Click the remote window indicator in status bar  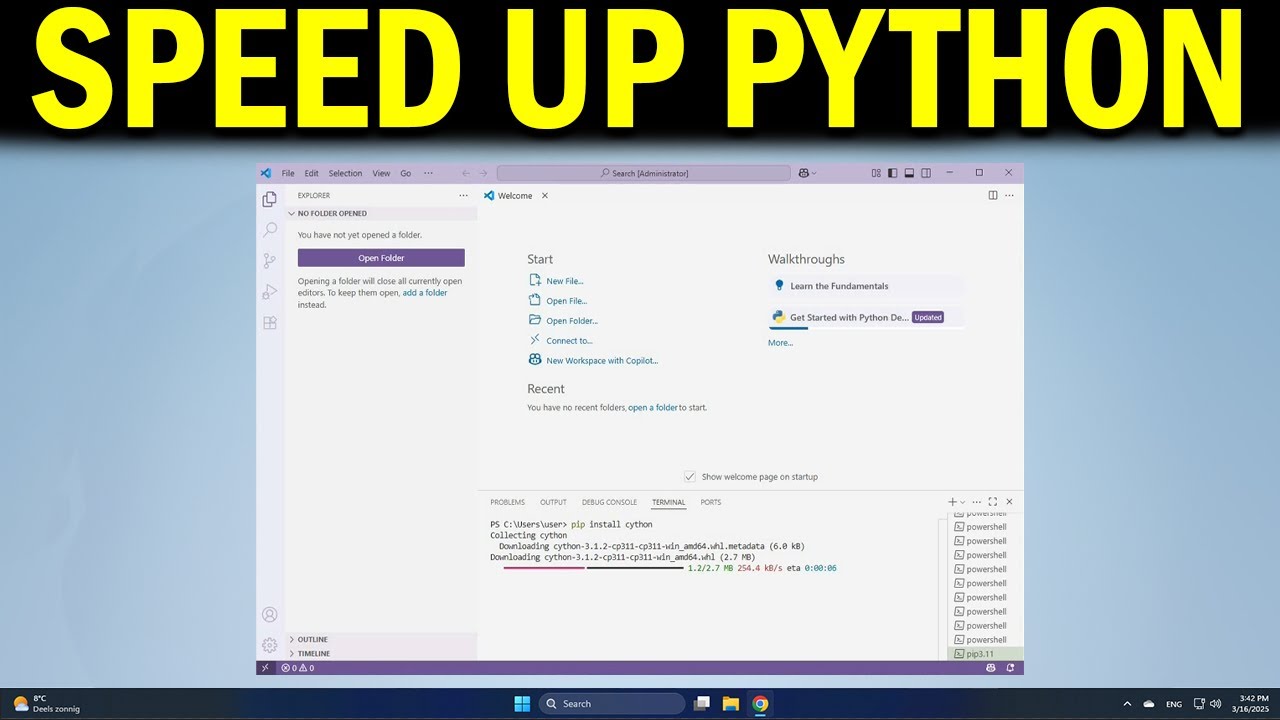(265, 668)
